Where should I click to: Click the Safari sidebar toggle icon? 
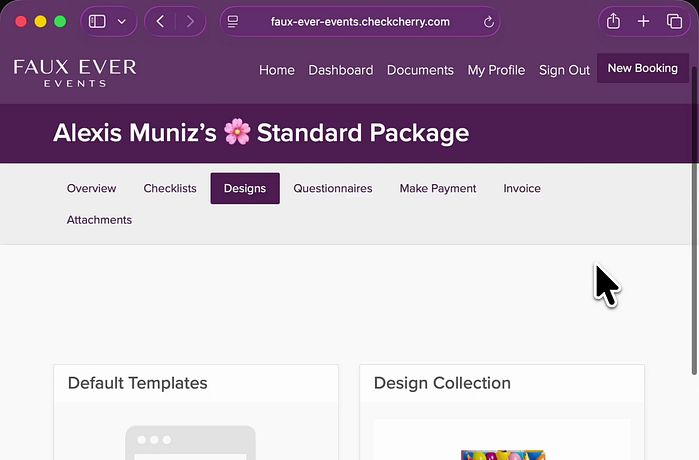(x=98, y=21)
